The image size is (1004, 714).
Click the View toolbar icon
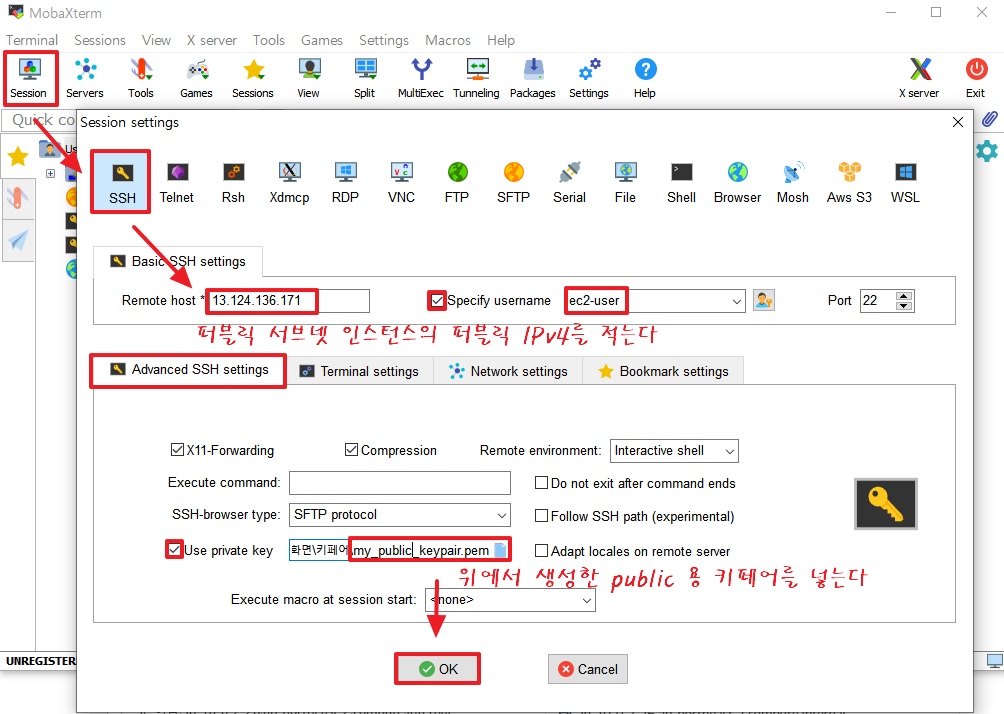coord(309,79)
